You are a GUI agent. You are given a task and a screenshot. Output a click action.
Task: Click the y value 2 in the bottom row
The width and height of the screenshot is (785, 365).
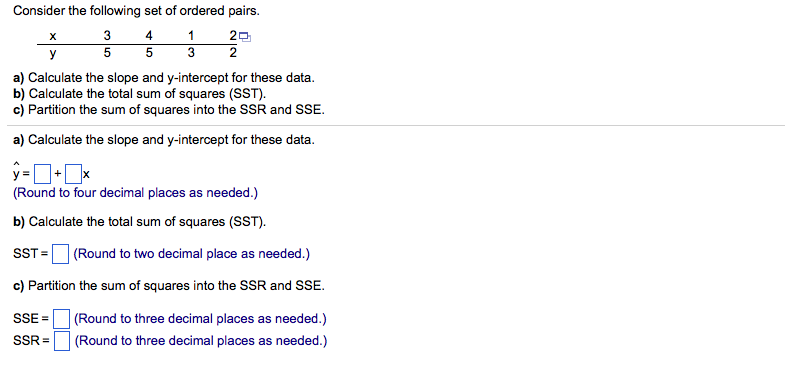(233, 53)
